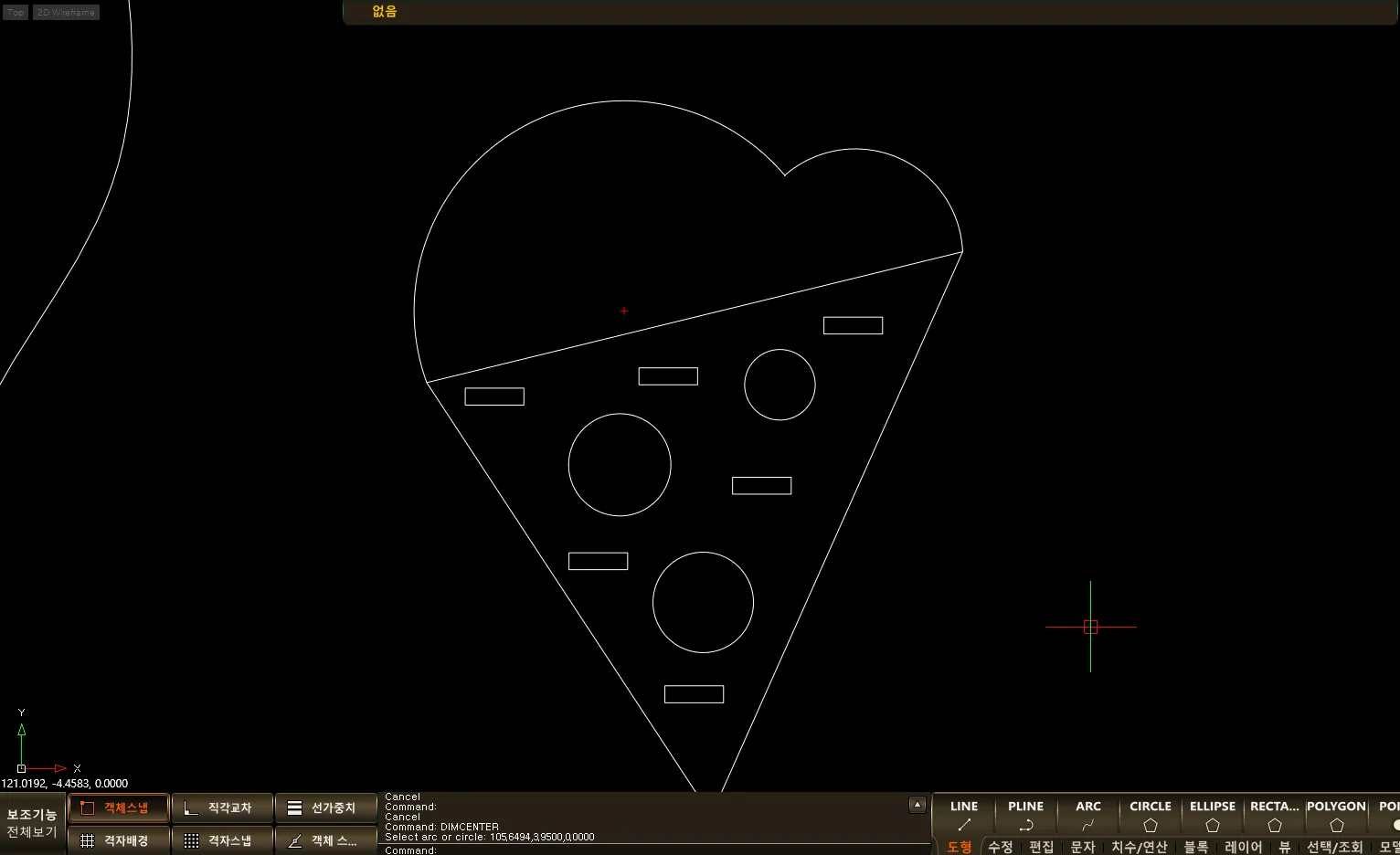
Task: Click the 전체보기 view-all button
Action: [x=32, y=832]
